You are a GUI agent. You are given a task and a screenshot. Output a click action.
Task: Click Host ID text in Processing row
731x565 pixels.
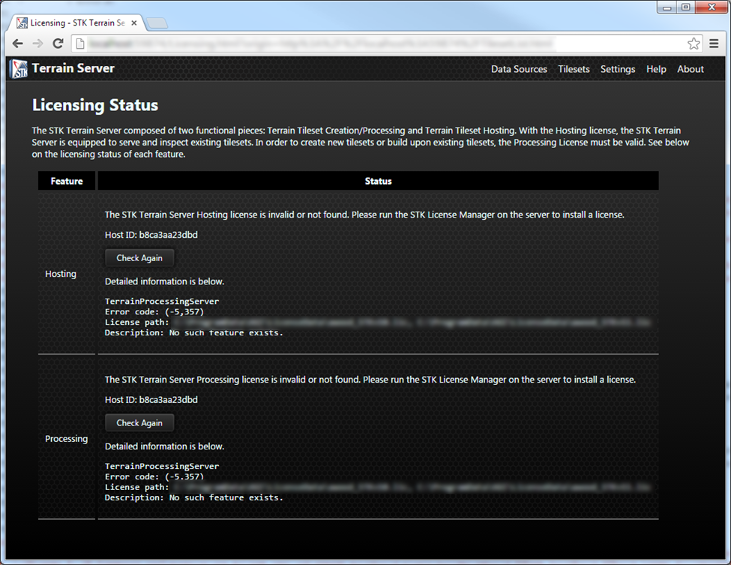151,400
